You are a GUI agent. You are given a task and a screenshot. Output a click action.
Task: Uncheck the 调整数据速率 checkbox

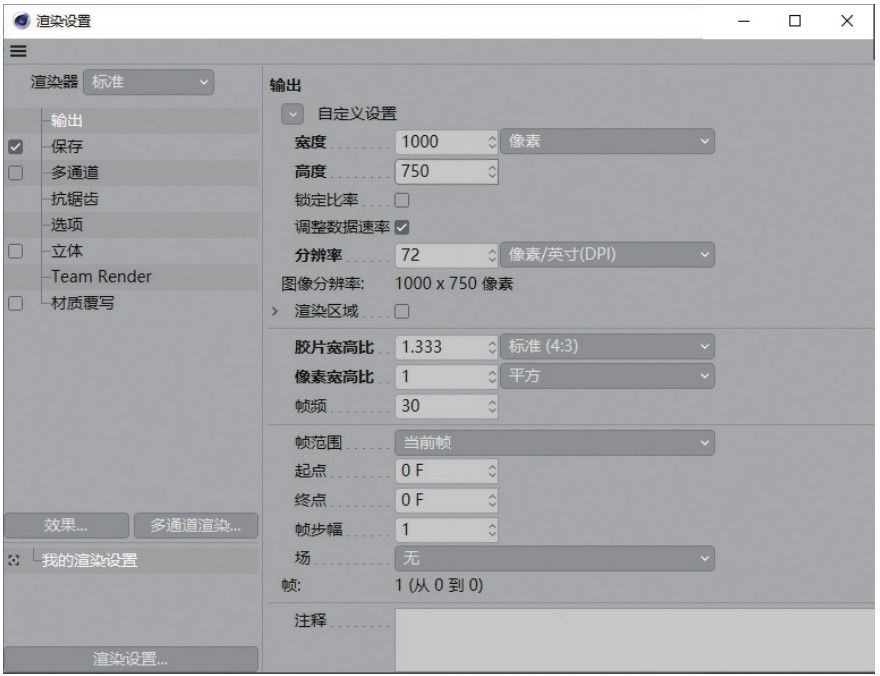click(x=402, y=227)
